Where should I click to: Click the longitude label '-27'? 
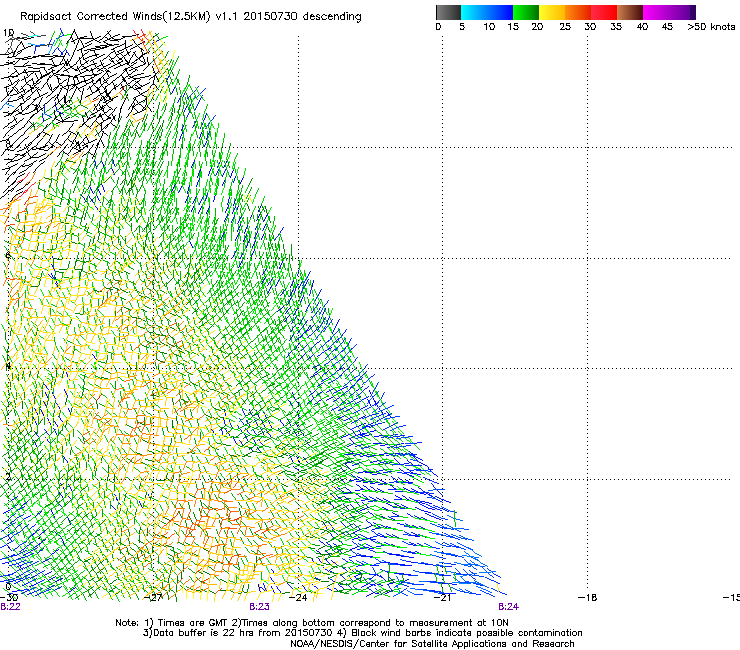pos(153,597)
